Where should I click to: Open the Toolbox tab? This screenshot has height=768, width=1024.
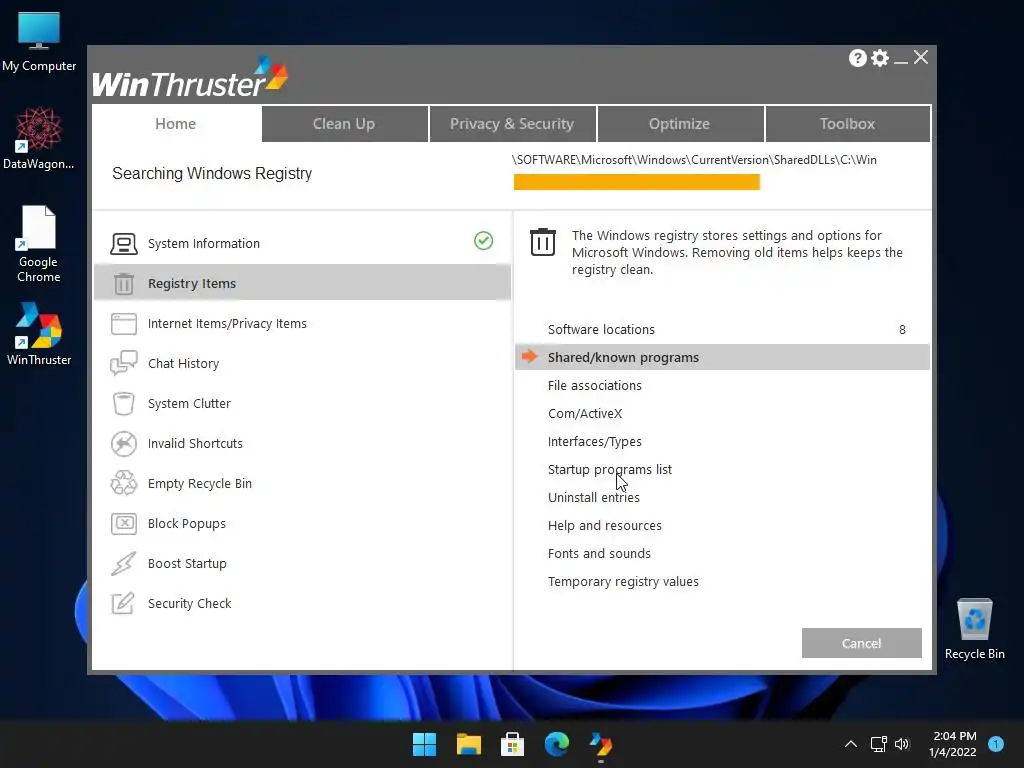click(x=848, y=123)
